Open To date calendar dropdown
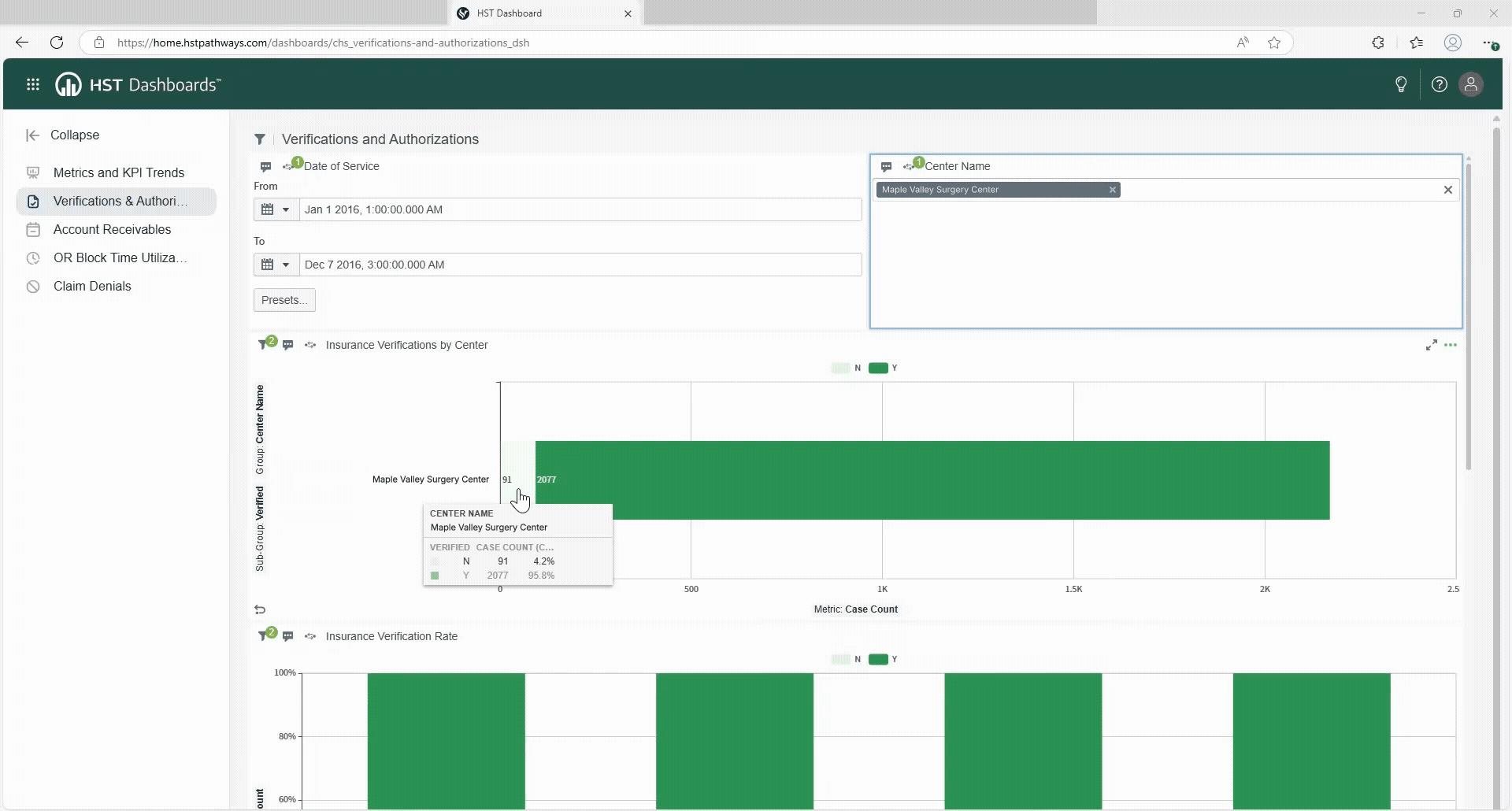Viewport: 1512px width, 811px height. coord(276,265)
